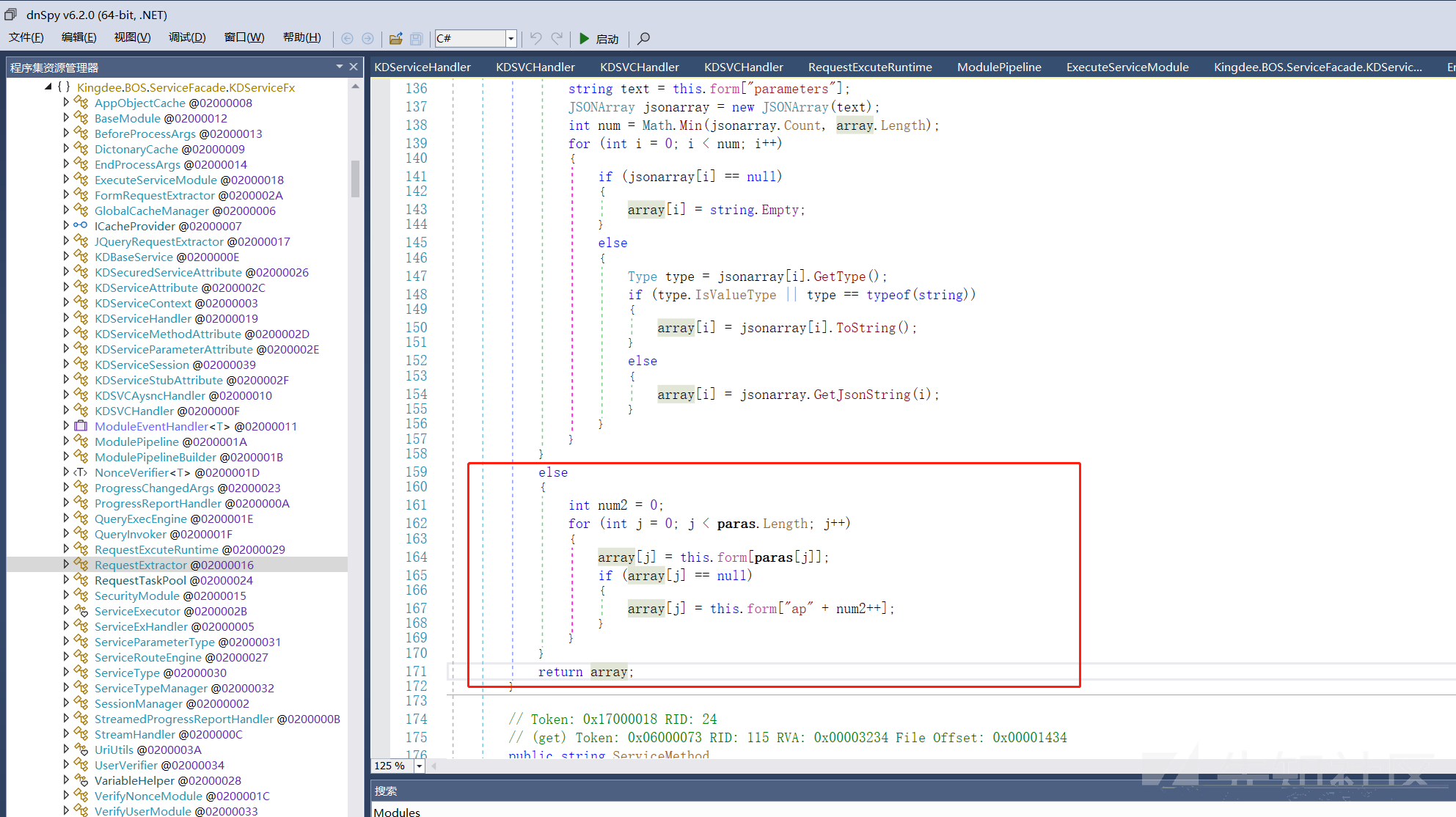The image size is (1456, 817).
Task: Open the 调试(D) menu
Action: [187, 37]
